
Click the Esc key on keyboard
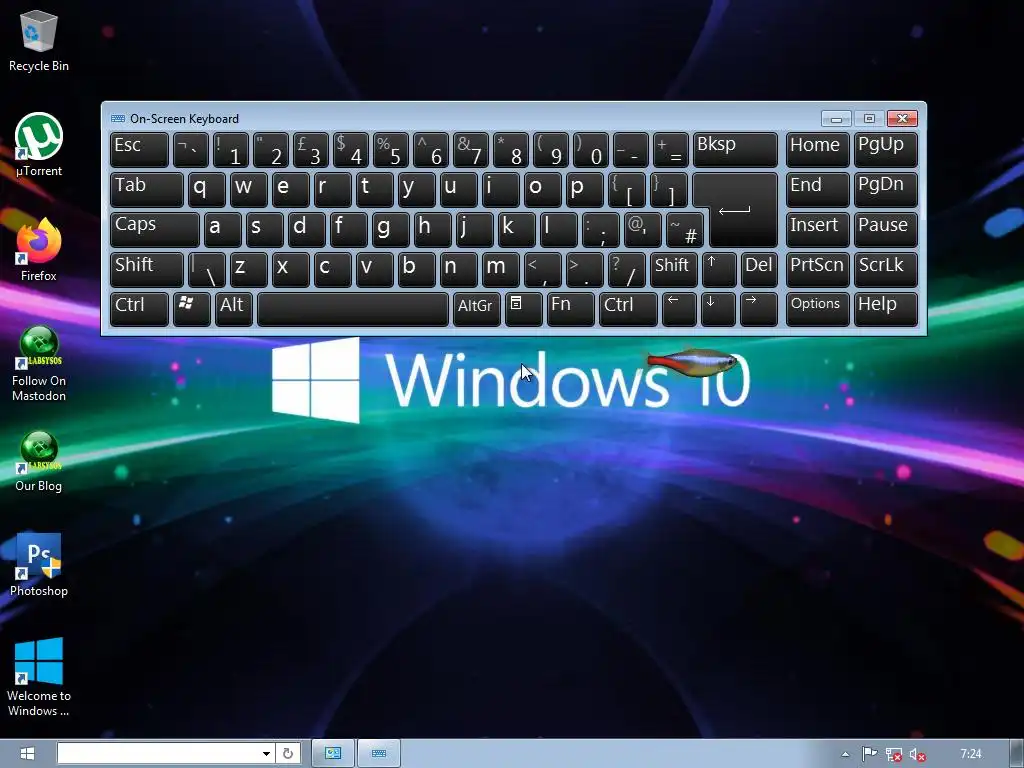(x=139, y=150)
